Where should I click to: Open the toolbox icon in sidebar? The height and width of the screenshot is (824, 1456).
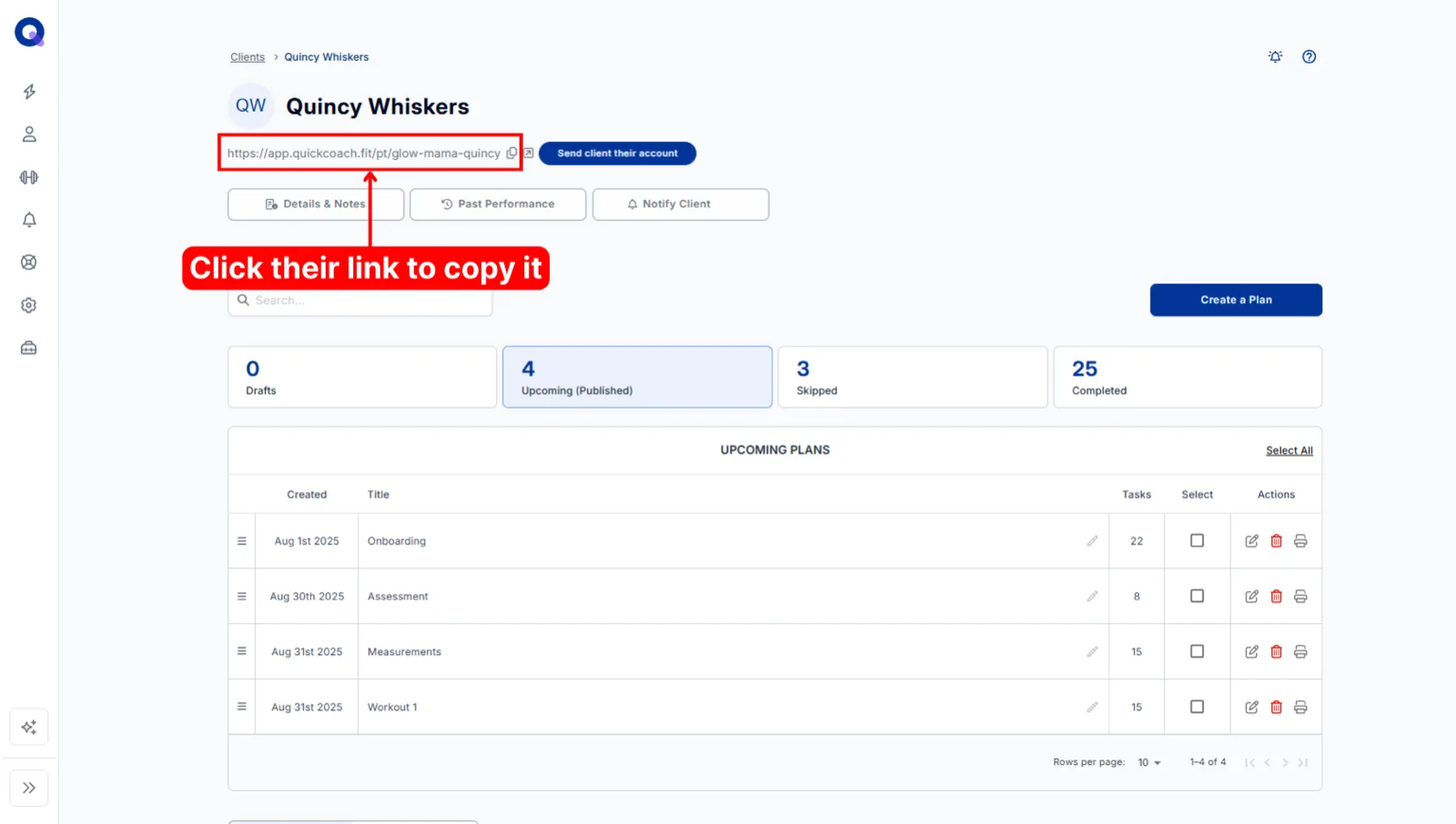click(x=29, y=348)
